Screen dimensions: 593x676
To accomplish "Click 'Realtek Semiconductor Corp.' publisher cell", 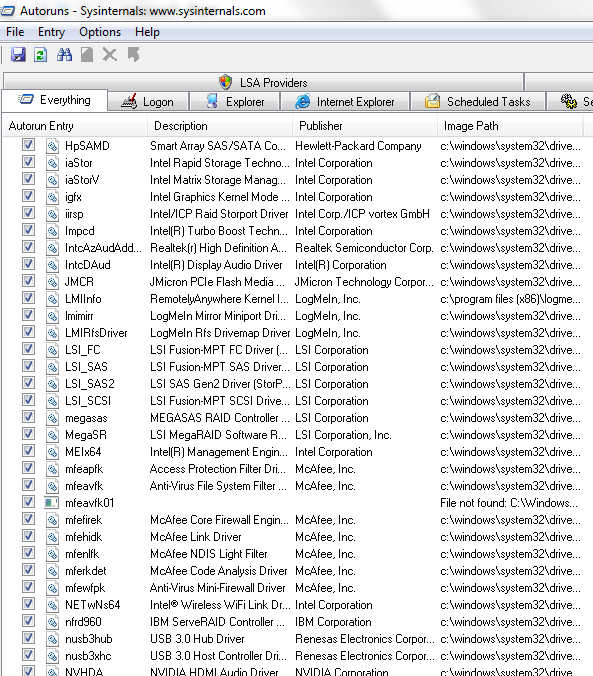I will [364, 248].
